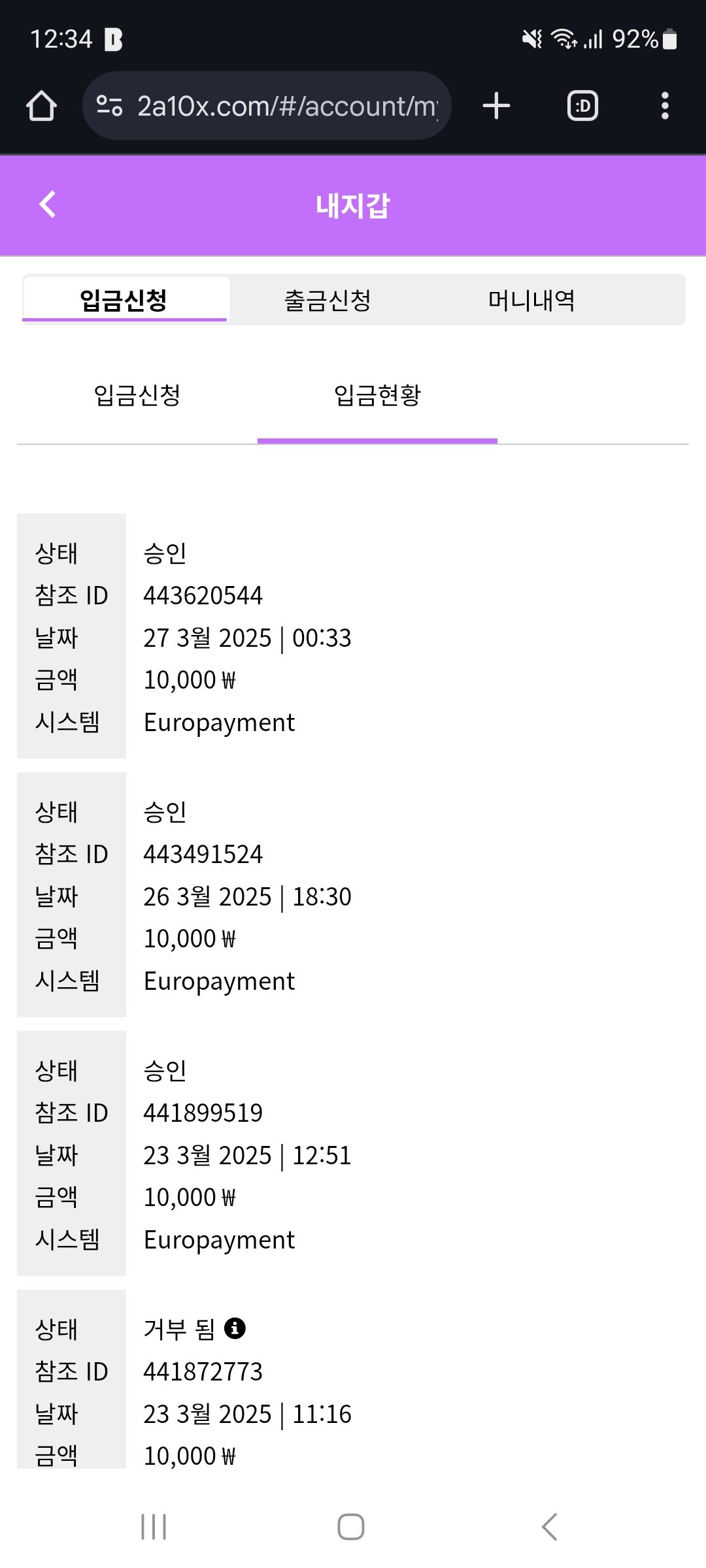Tap rejected deposit ID 441872773

pos(203,1371)
